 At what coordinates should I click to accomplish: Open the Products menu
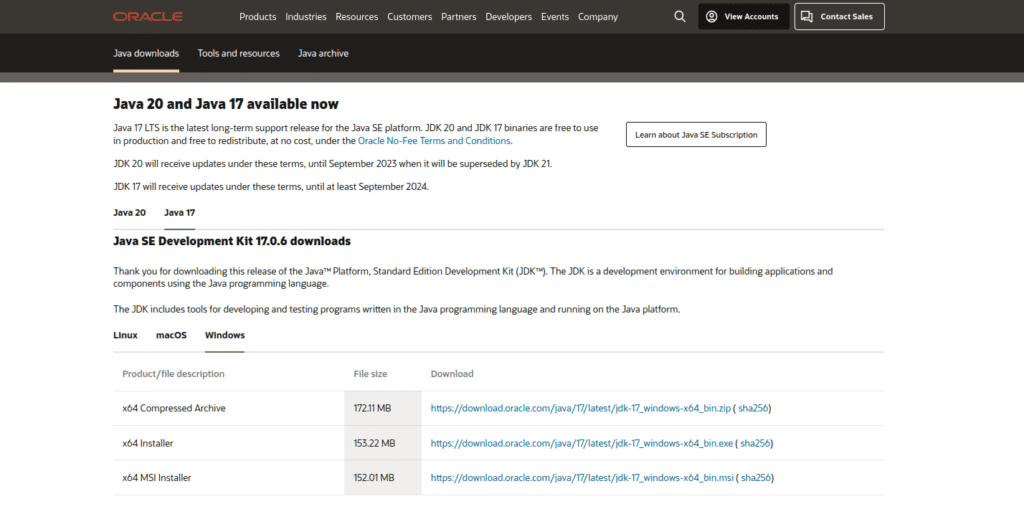click(258, 17)
